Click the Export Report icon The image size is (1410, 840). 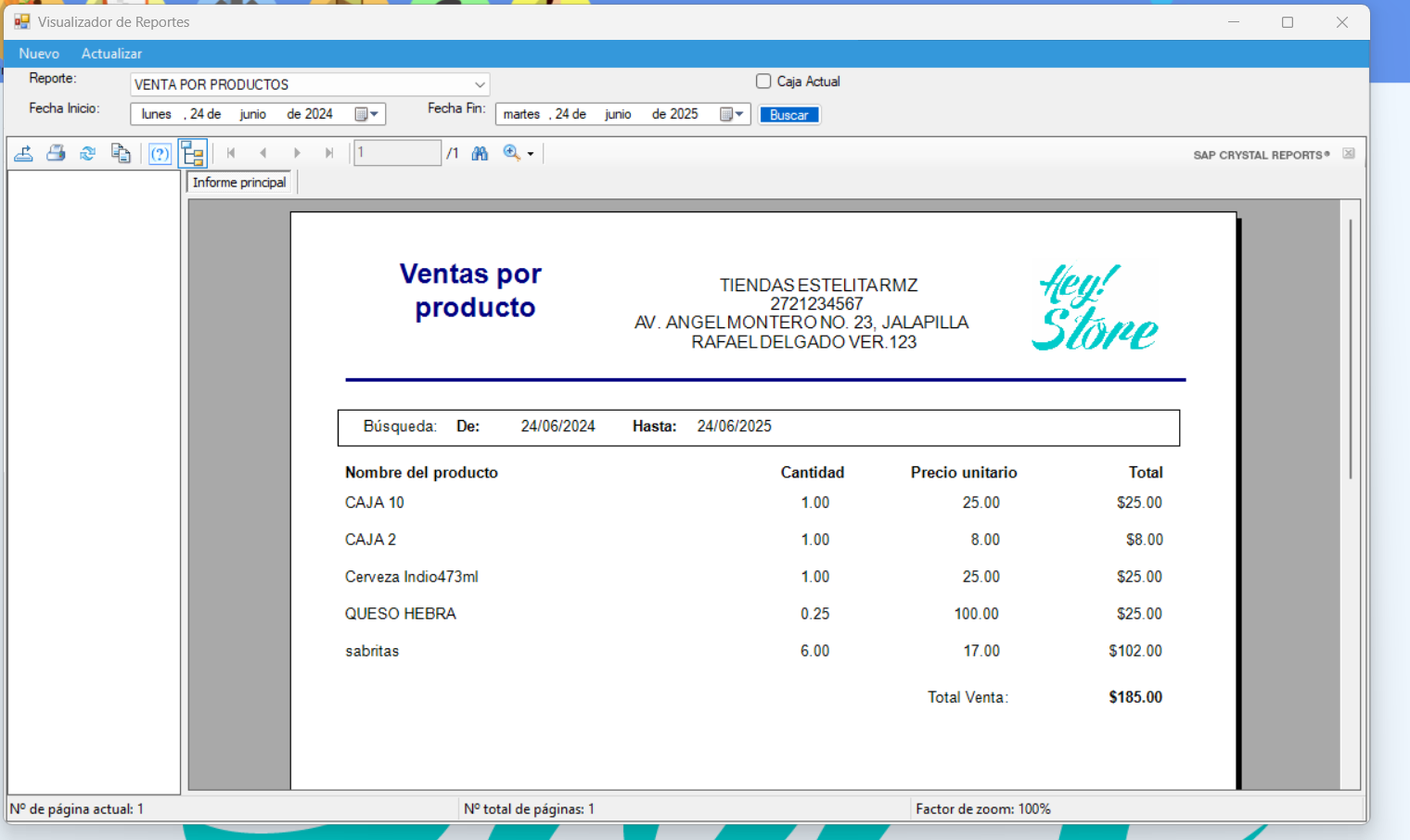pos(24,153)
